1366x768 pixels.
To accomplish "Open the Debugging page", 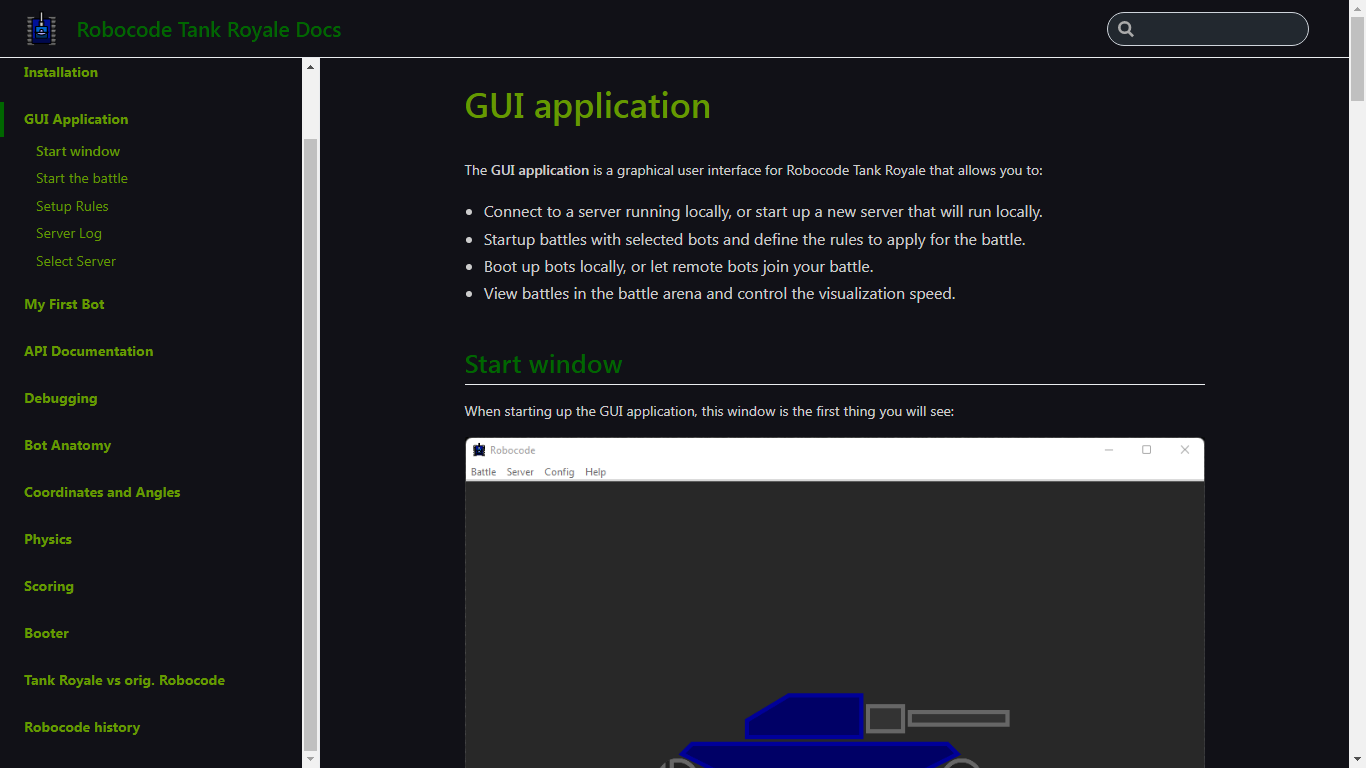I will click(x=61, y=398).
